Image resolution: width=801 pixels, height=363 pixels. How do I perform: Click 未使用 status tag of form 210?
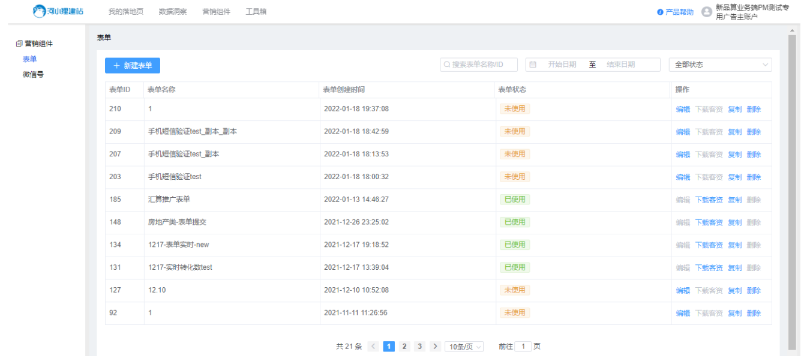pyautogui.click(x=514, y=109)
